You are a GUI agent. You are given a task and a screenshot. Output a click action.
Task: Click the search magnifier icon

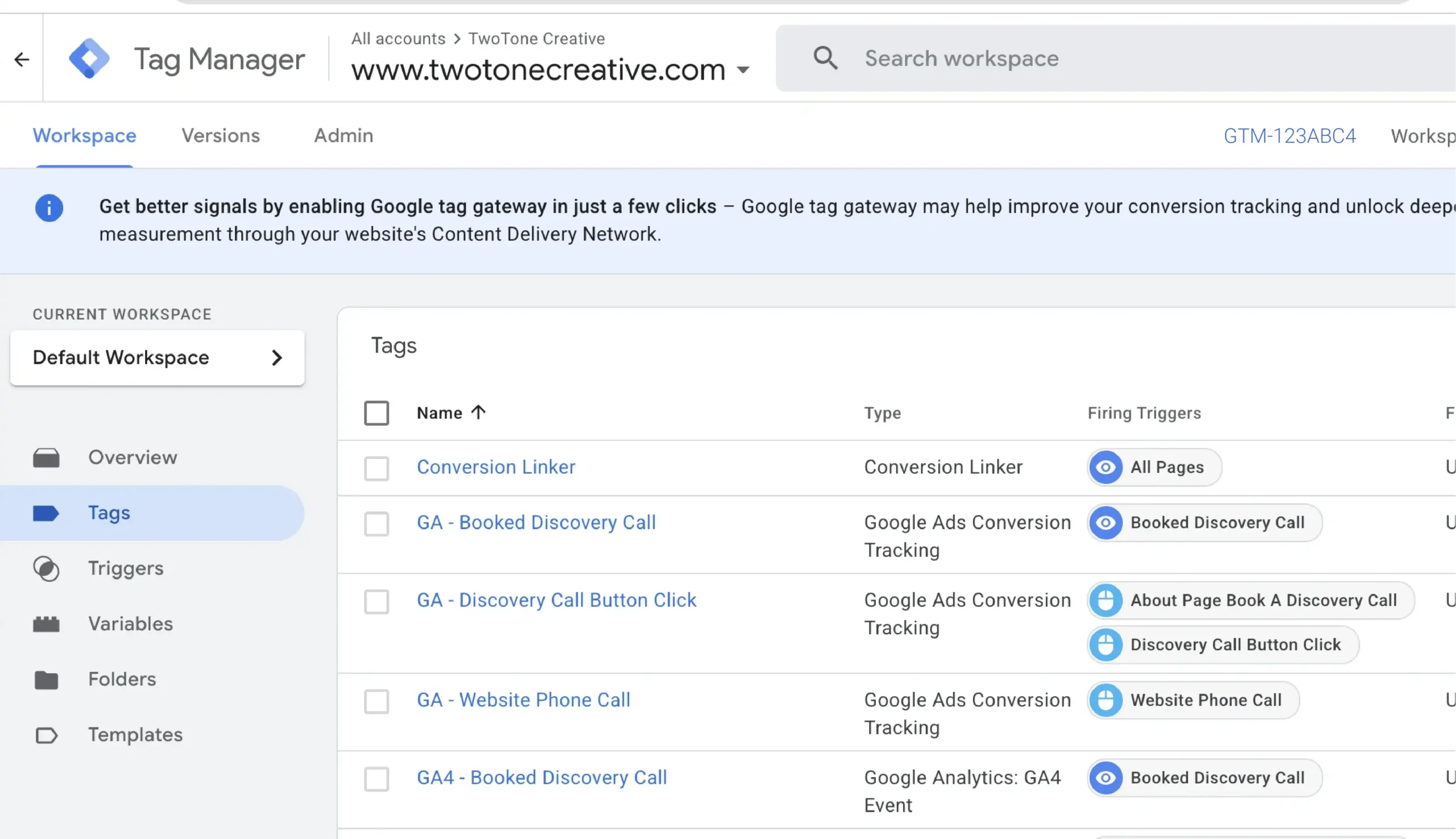coord(825,58)
